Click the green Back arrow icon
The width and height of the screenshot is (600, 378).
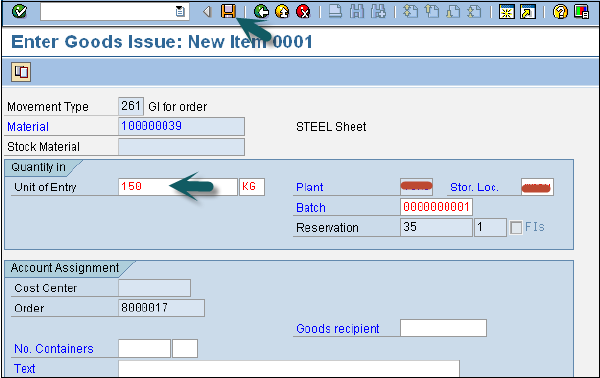(x=261, y=12)
